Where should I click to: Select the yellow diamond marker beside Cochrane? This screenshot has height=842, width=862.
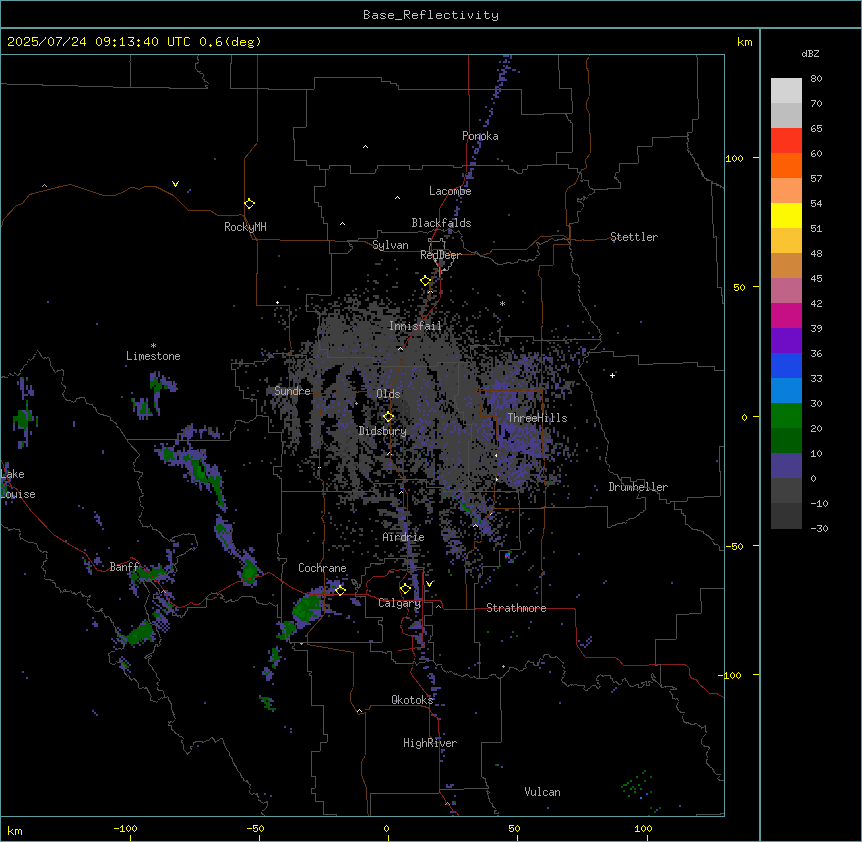[x=340, y=590]
